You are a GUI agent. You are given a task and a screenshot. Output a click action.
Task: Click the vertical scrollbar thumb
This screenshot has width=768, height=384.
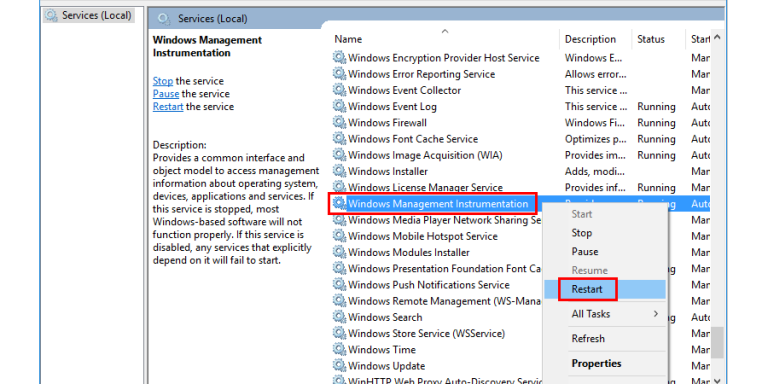click(x=717, y=342)
